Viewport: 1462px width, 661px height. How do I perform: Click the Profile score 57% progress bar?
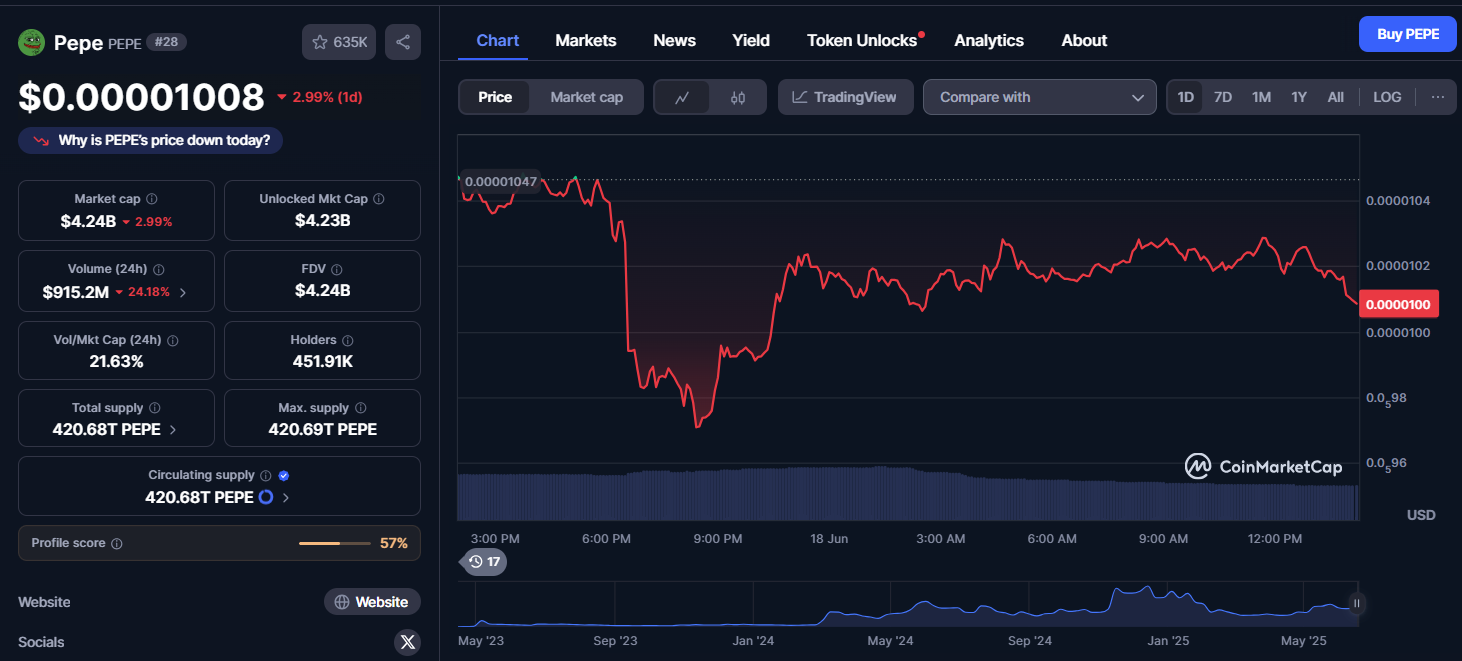coord(334,544)
